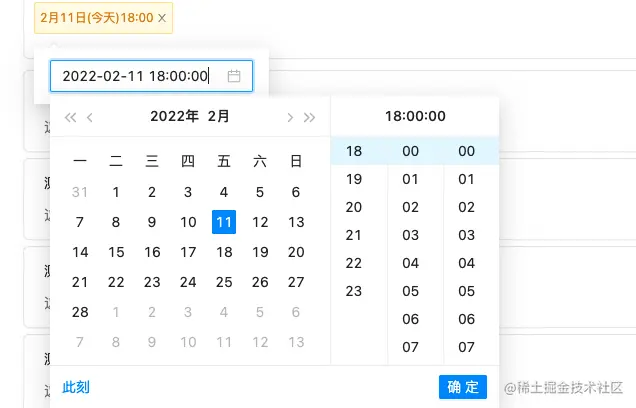Pick February 25 in the calendar
Screen dimensions: 636x408
pos(224,282)
